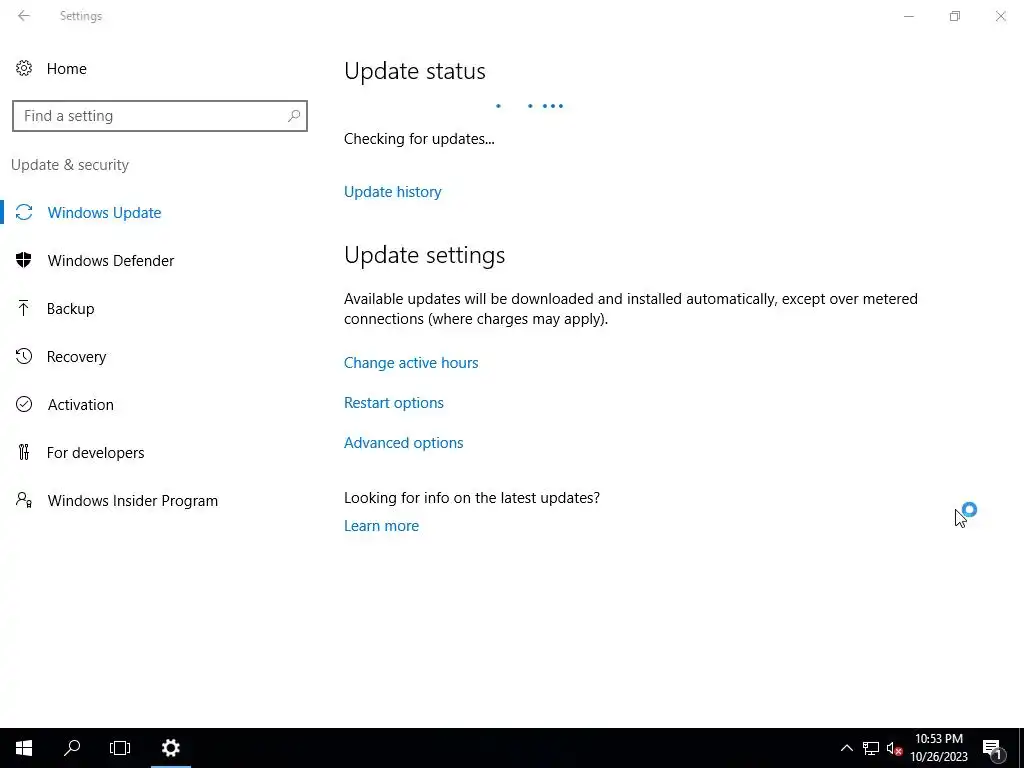The image size is (1024, 768).
Task: Click the Windows Defender shield icon
Action: pos(24,260)
